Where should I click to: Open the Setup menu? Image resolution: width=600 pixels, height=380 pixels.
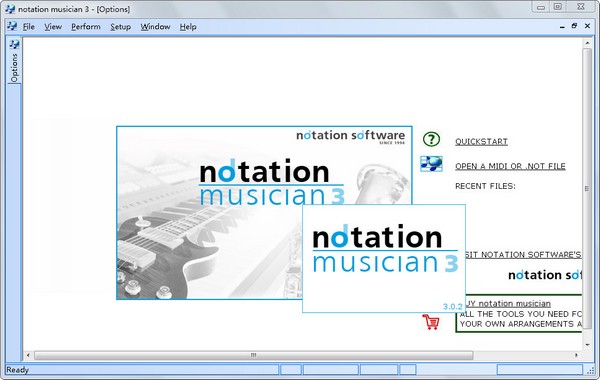[121, 27]
